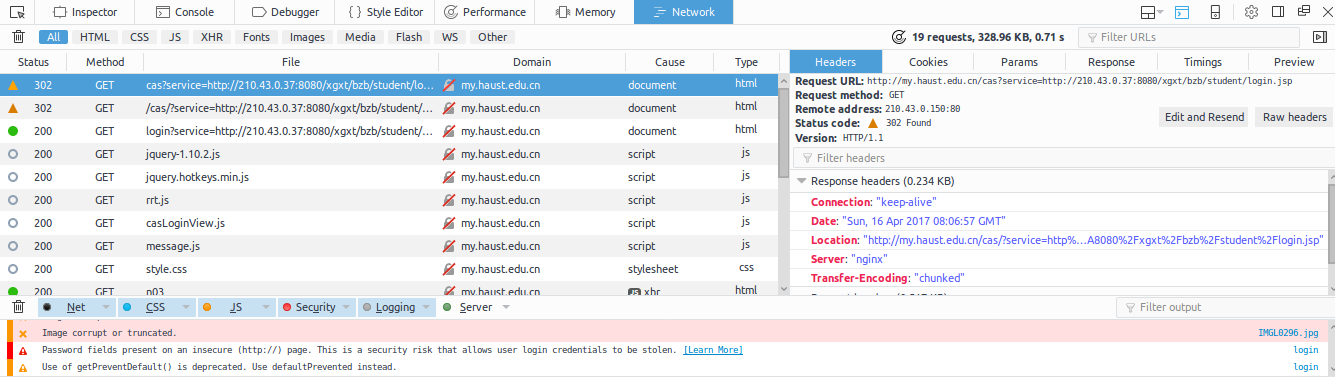
Task: Toggle the Other request filter
Action: point(492,37)
